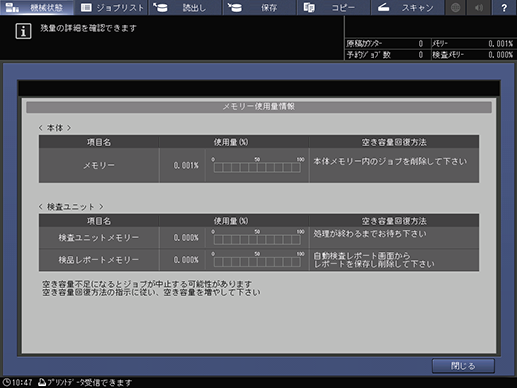Click 残量の詳細を確認できます message
This screenshot has width=517, height=388.
(x=88, y=28)
